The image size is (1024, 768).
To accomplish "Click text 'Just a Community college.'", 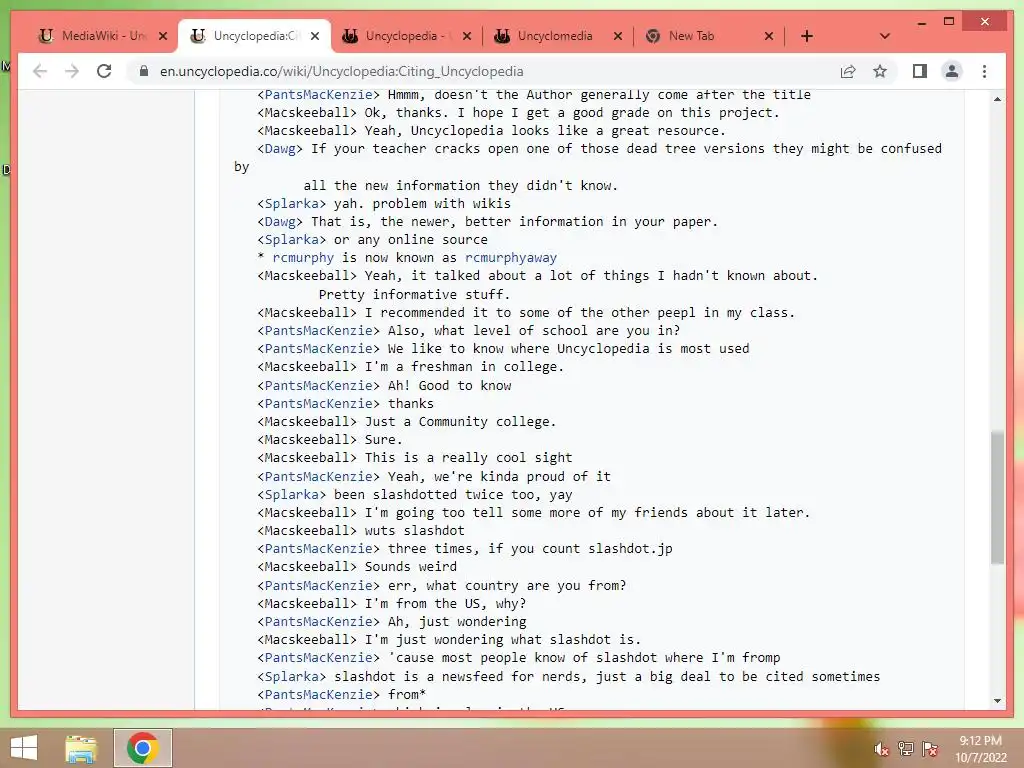I will click(x=460, y=421).
